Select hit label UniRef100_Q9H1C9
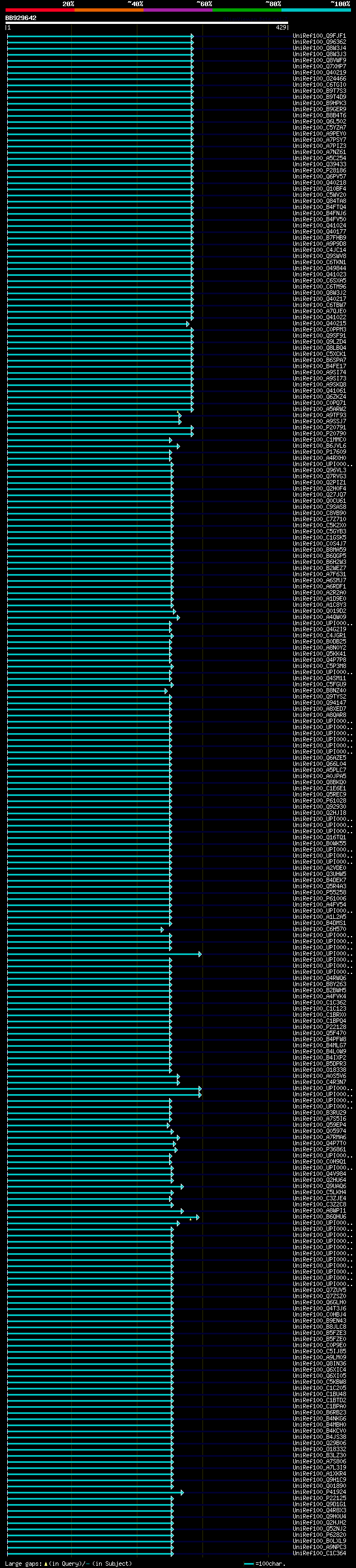The width and height of the screenshot is (356, 1568). tap(319, 1479)
